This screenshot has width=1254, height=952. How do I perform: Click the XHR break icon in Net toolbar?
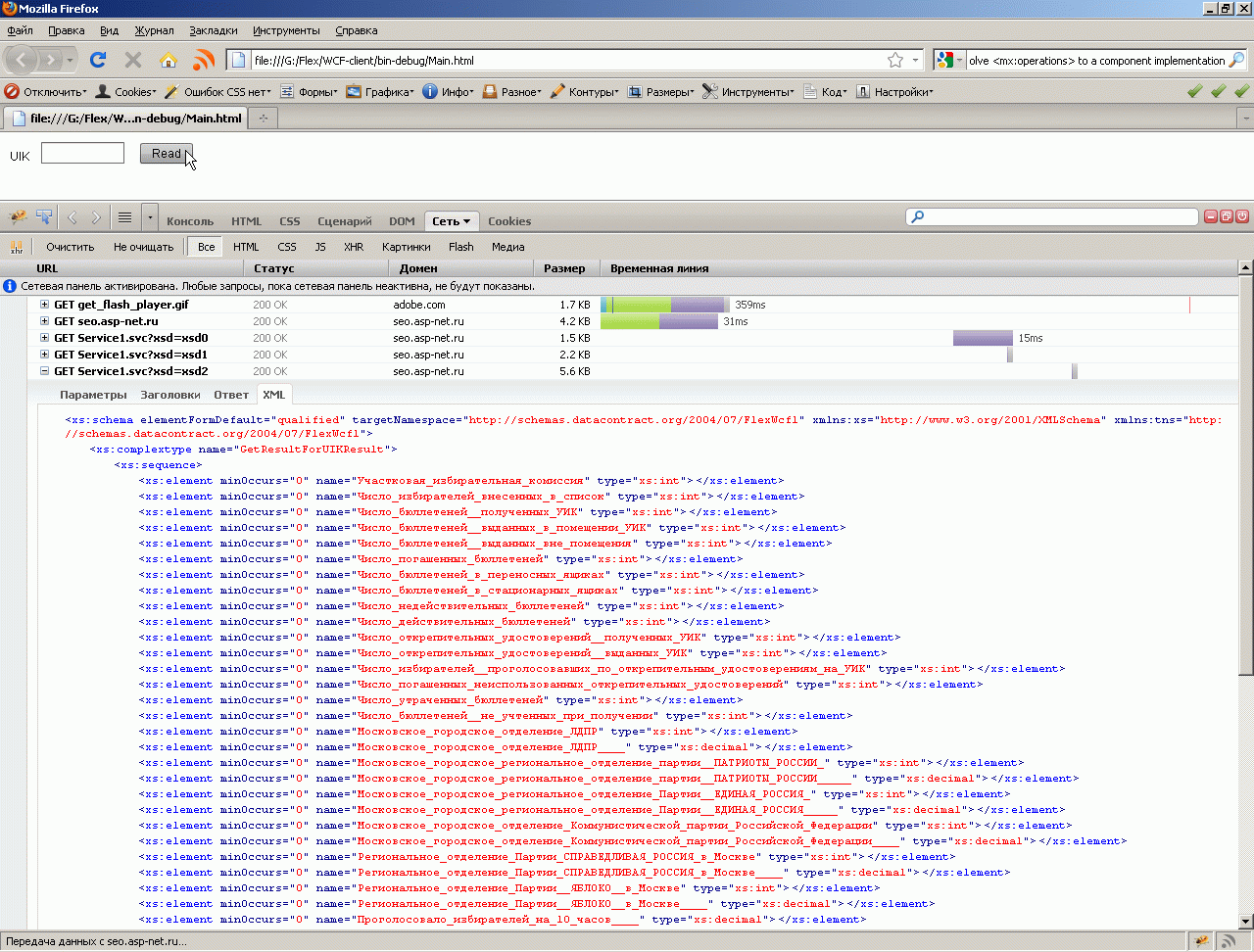(17, 247)
